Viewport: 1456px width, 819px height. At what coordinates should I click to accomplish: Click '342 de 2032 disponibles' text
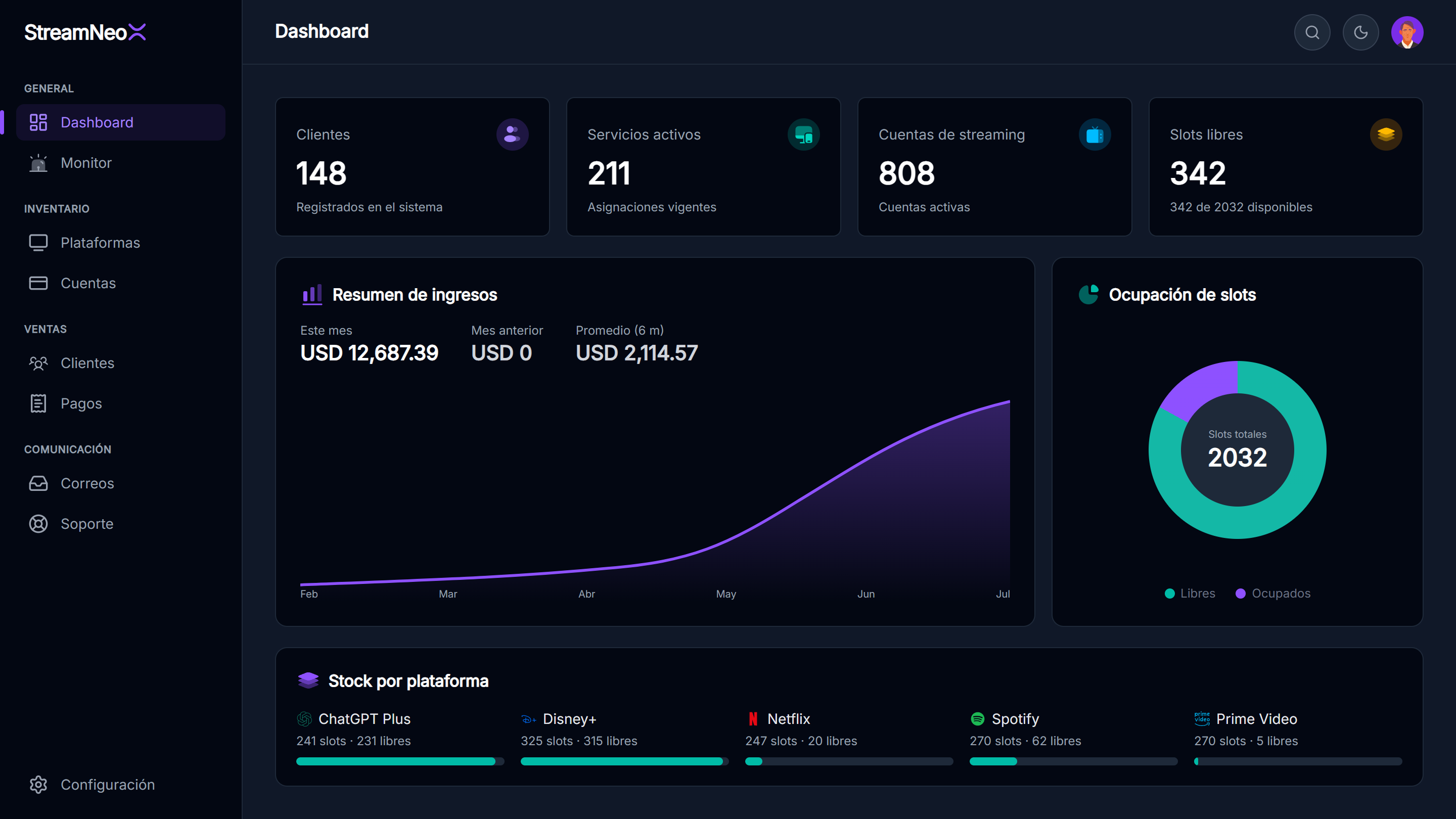pos(1241,207)
